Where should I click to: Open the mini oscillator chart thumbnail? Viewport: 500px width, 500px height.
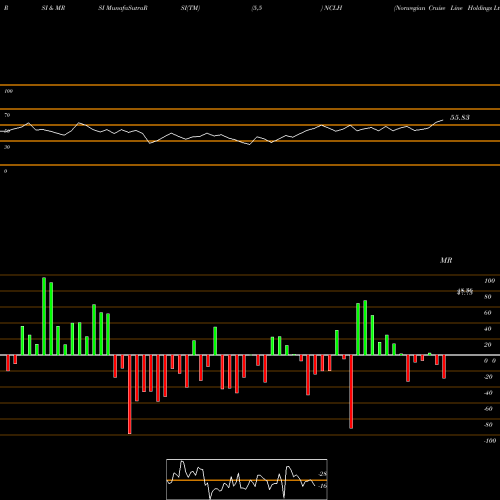tap(247, 479)
